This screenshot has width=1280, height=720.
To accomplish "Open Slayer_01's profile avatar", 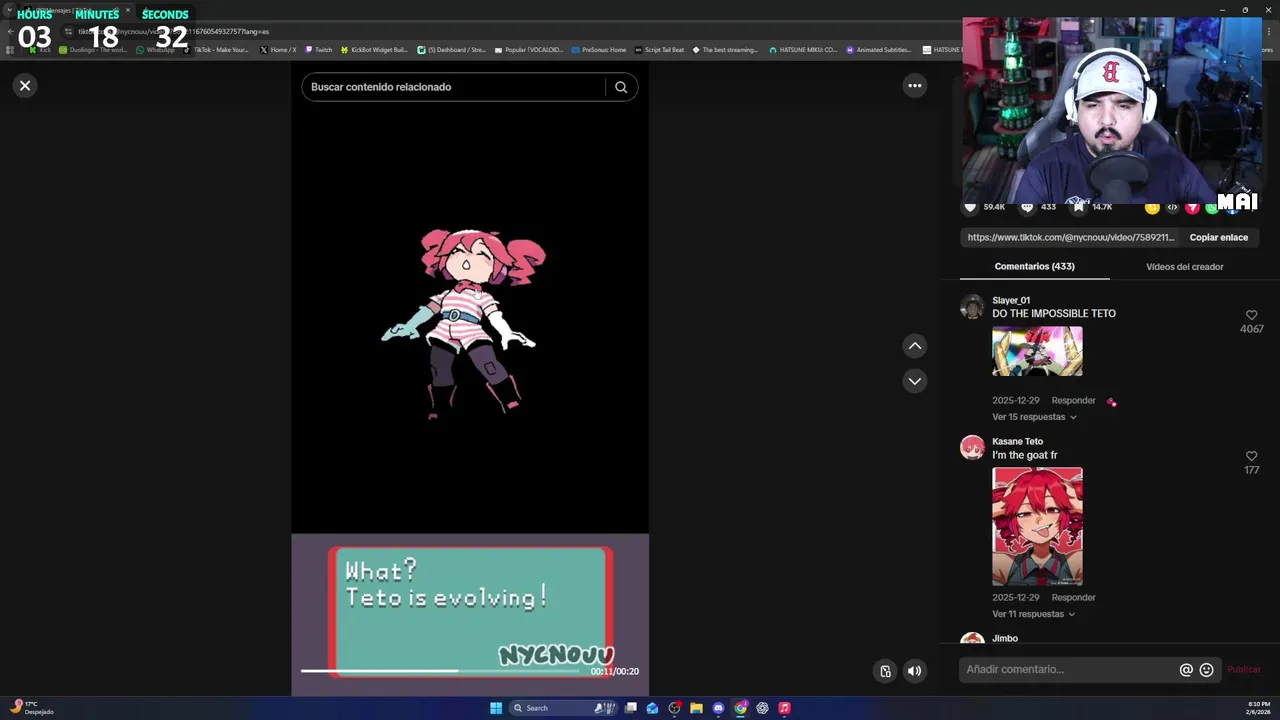I will click(972, 307).
